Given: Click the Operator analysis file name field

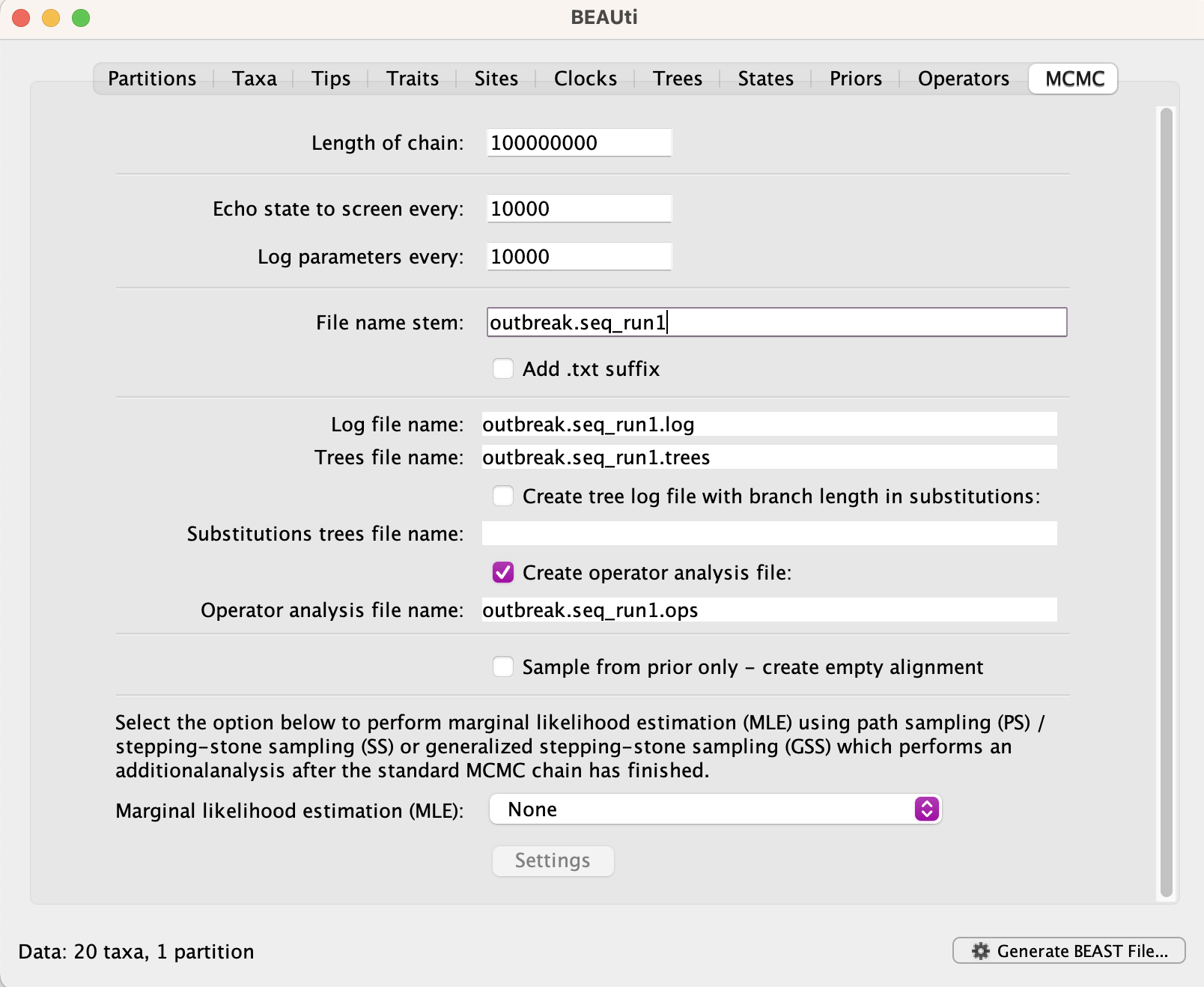Looking at the screenshot, I should [x=770, y=610].
